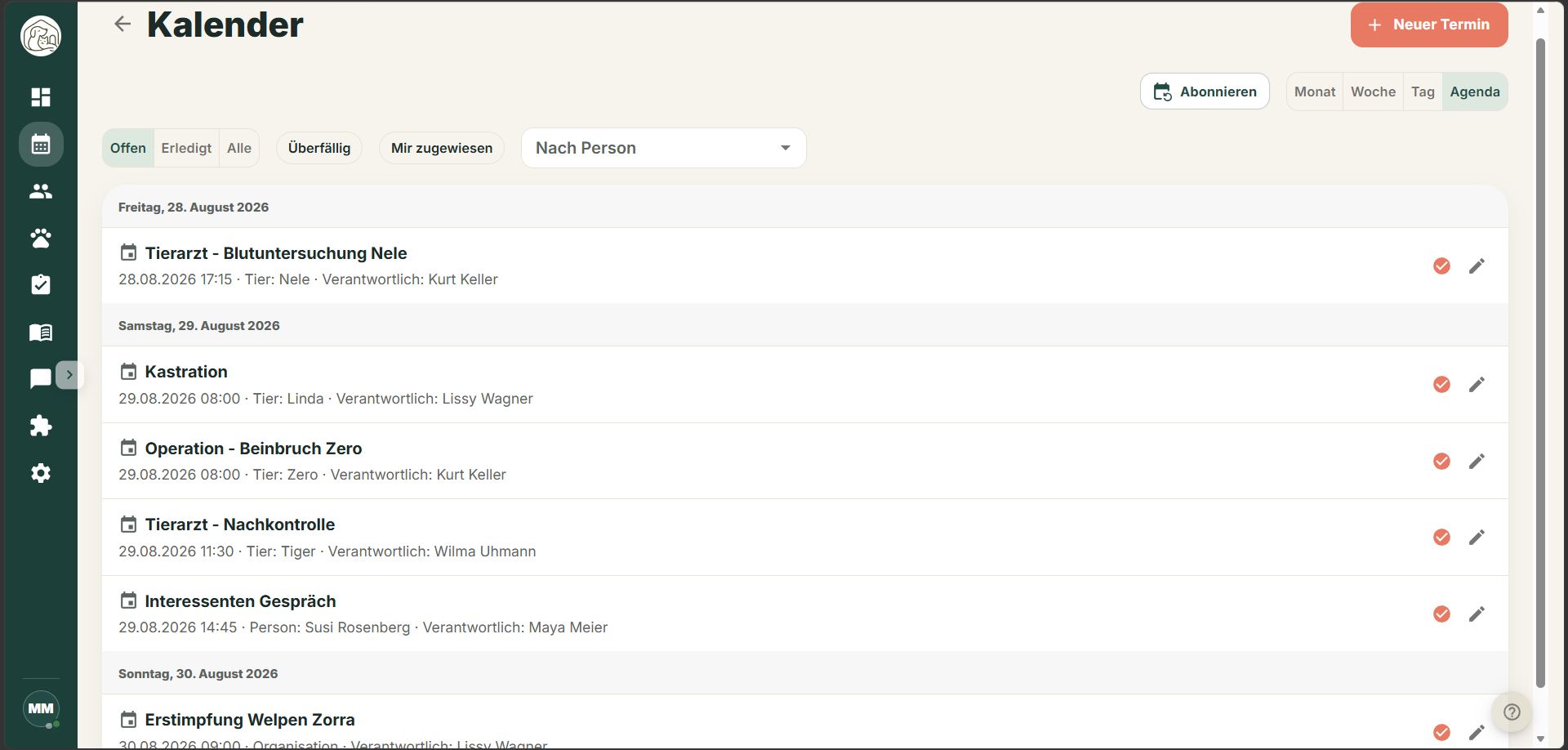Screen dimensions: 1568x750
Task: Open the settings gear icon
Action: point(41,473)
